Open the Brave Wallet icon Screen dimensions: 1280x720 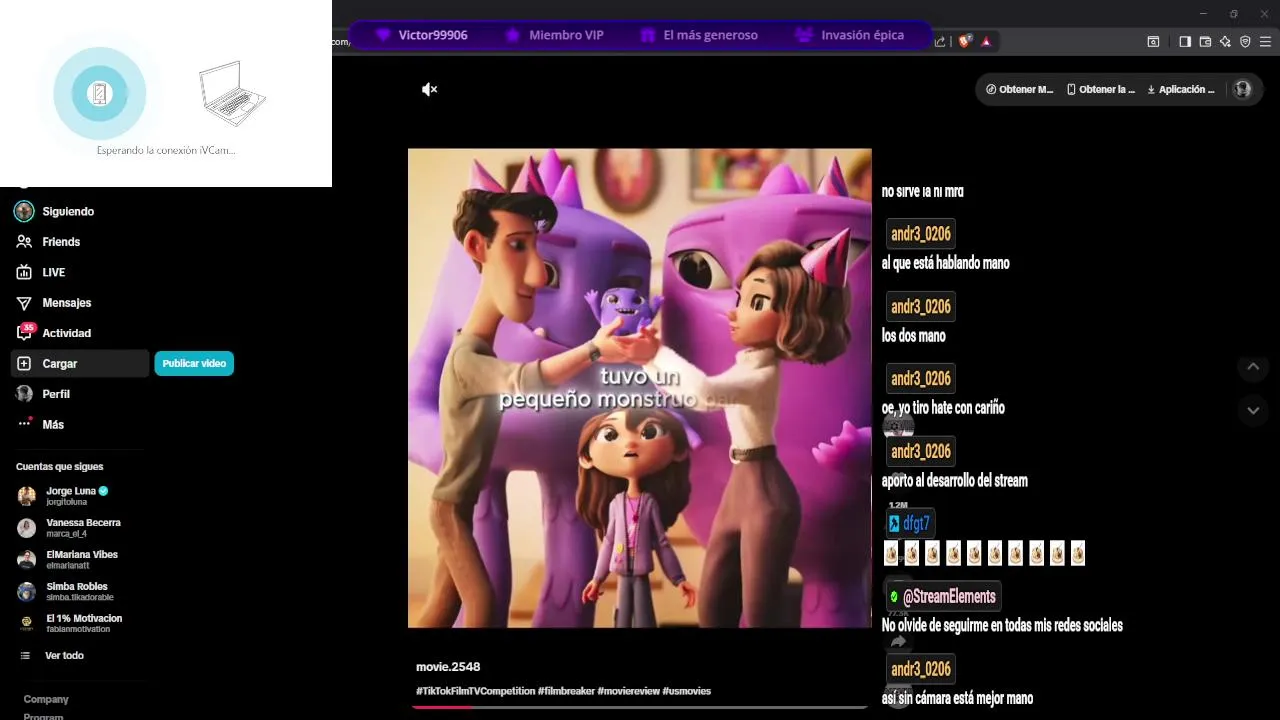tap(1205, 41)
